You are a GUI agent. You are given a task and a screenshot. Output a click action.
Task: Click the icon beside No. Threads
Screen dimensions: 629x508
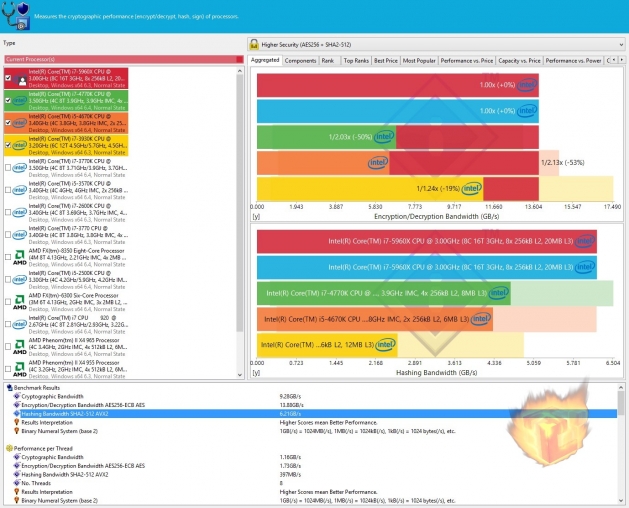(16, 483)
